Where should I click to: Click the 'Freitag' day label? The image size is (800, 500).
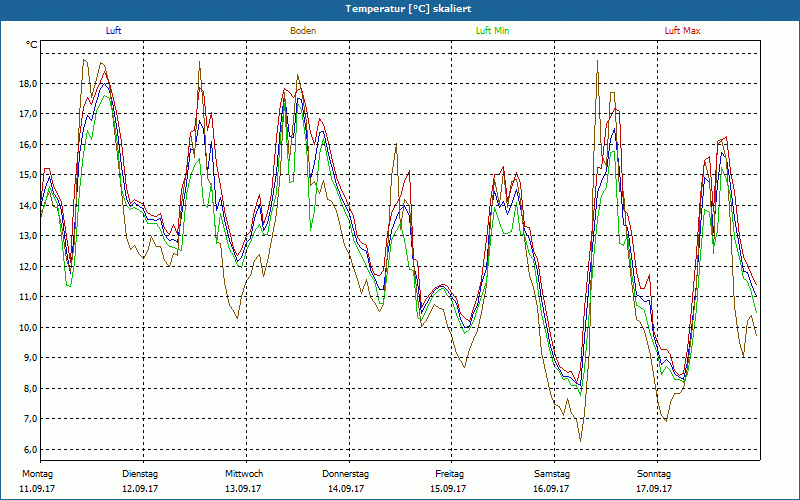point(449,474)
